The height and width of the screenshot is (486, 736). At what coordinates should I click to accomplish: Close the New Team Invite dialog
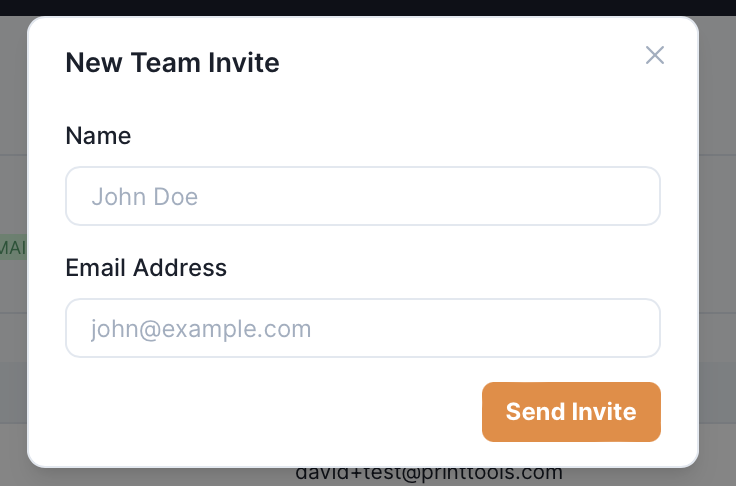coord(655,55)
